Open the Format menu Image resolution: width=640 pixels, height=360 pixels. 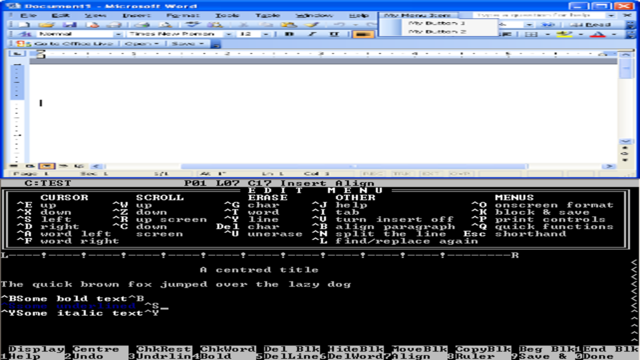183,15
